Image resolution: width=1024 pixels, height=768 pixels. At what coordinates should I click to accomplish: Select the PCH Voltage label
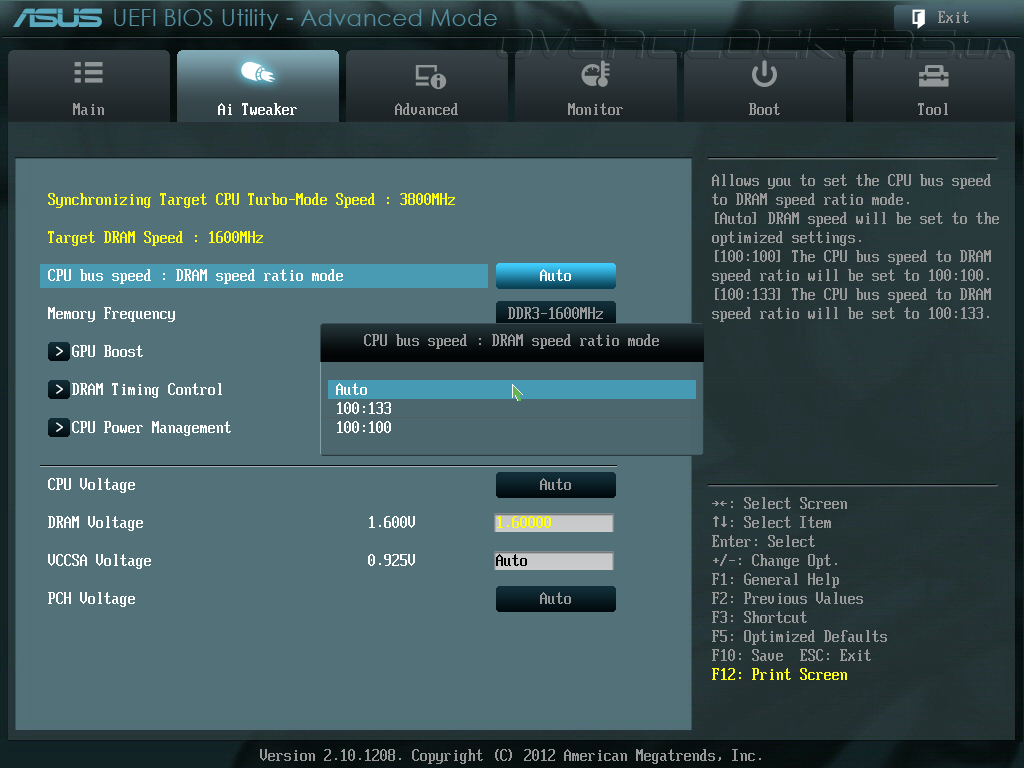click(x=91, y=599)
